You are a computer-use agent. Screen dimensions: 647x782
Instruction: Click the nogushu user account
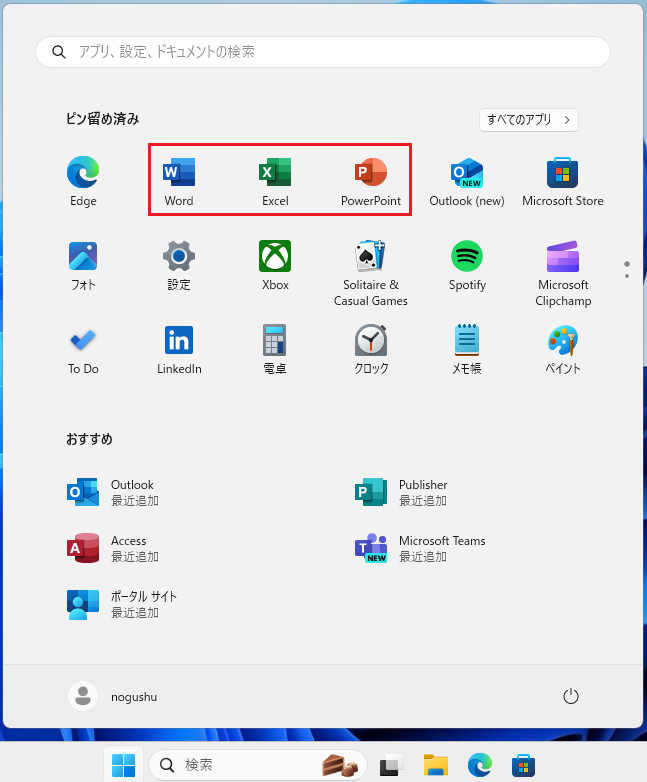click(113, 696)
